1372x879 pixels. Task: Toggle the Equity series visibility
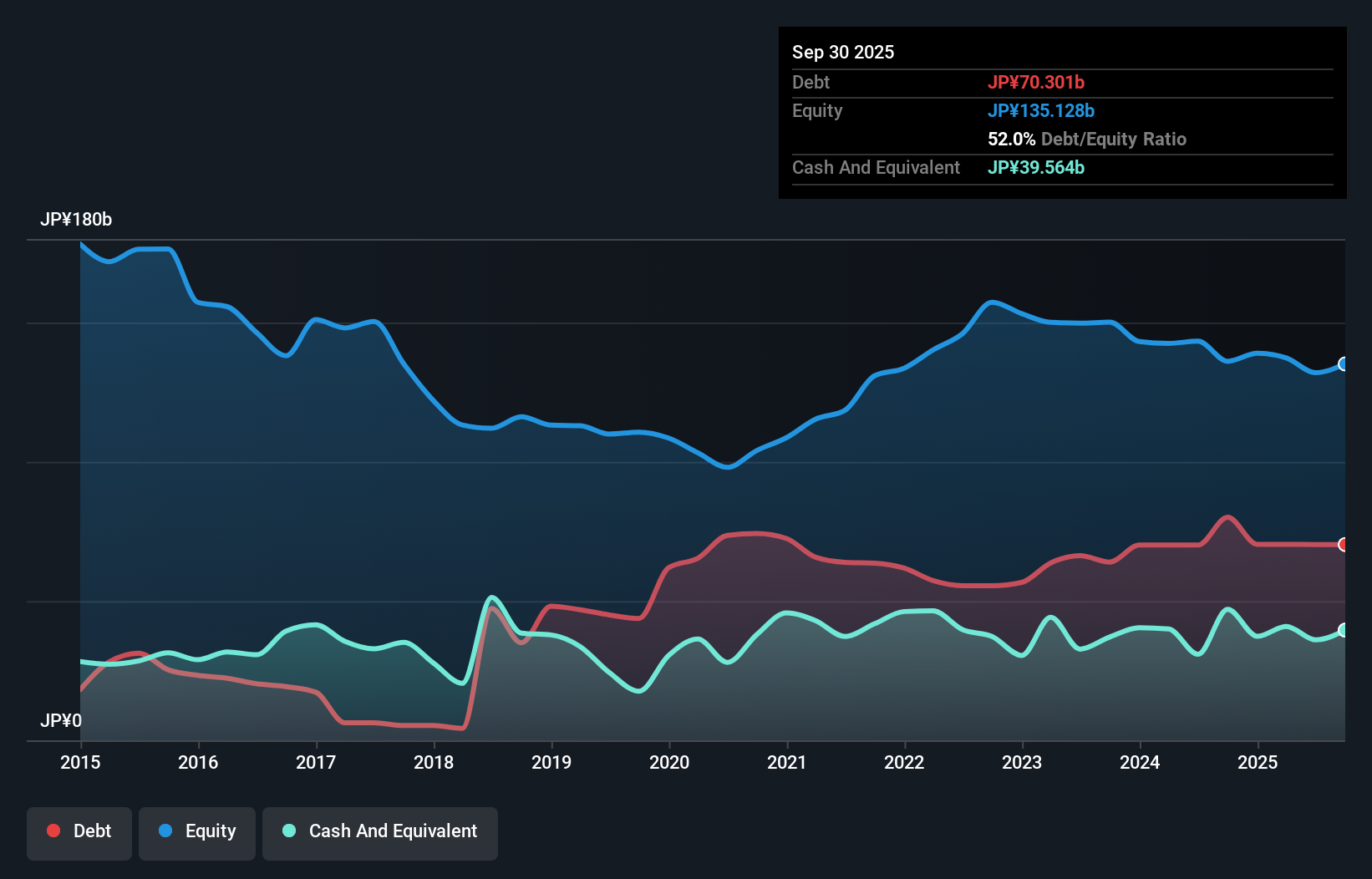(x=196, y=831)
